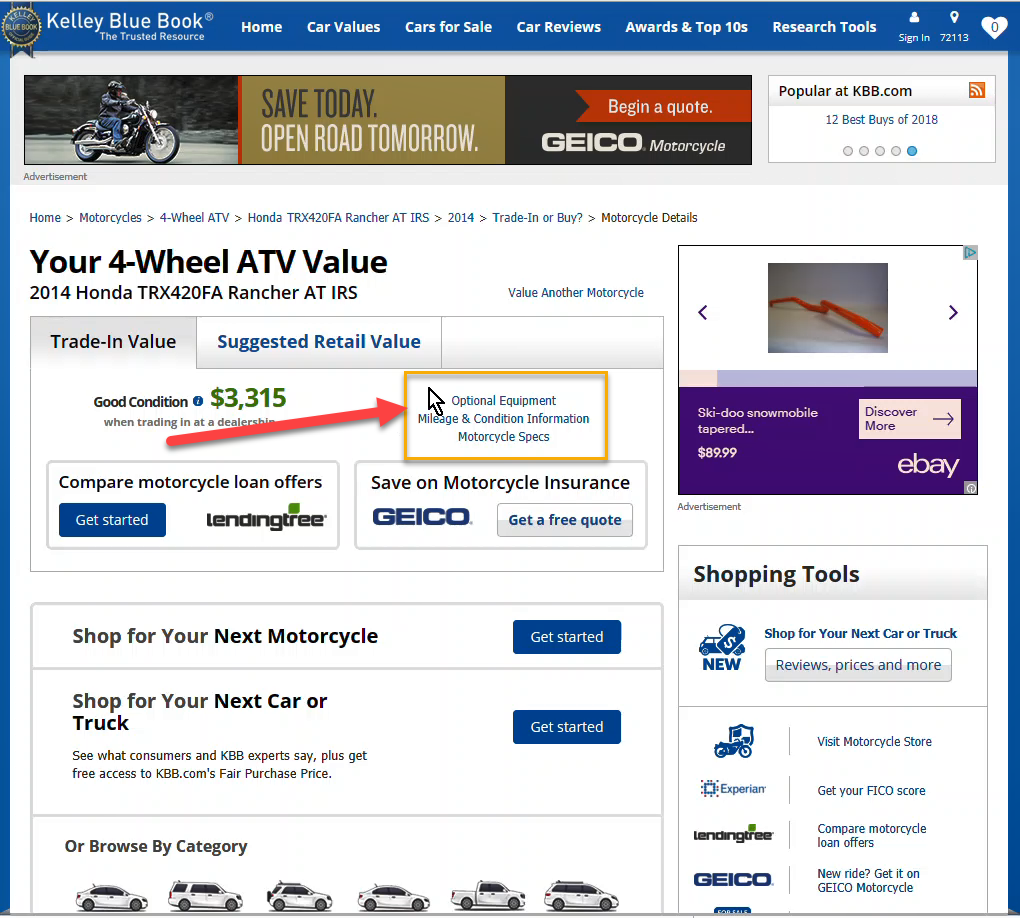Click the Experian logo

[x=733, y=789]
